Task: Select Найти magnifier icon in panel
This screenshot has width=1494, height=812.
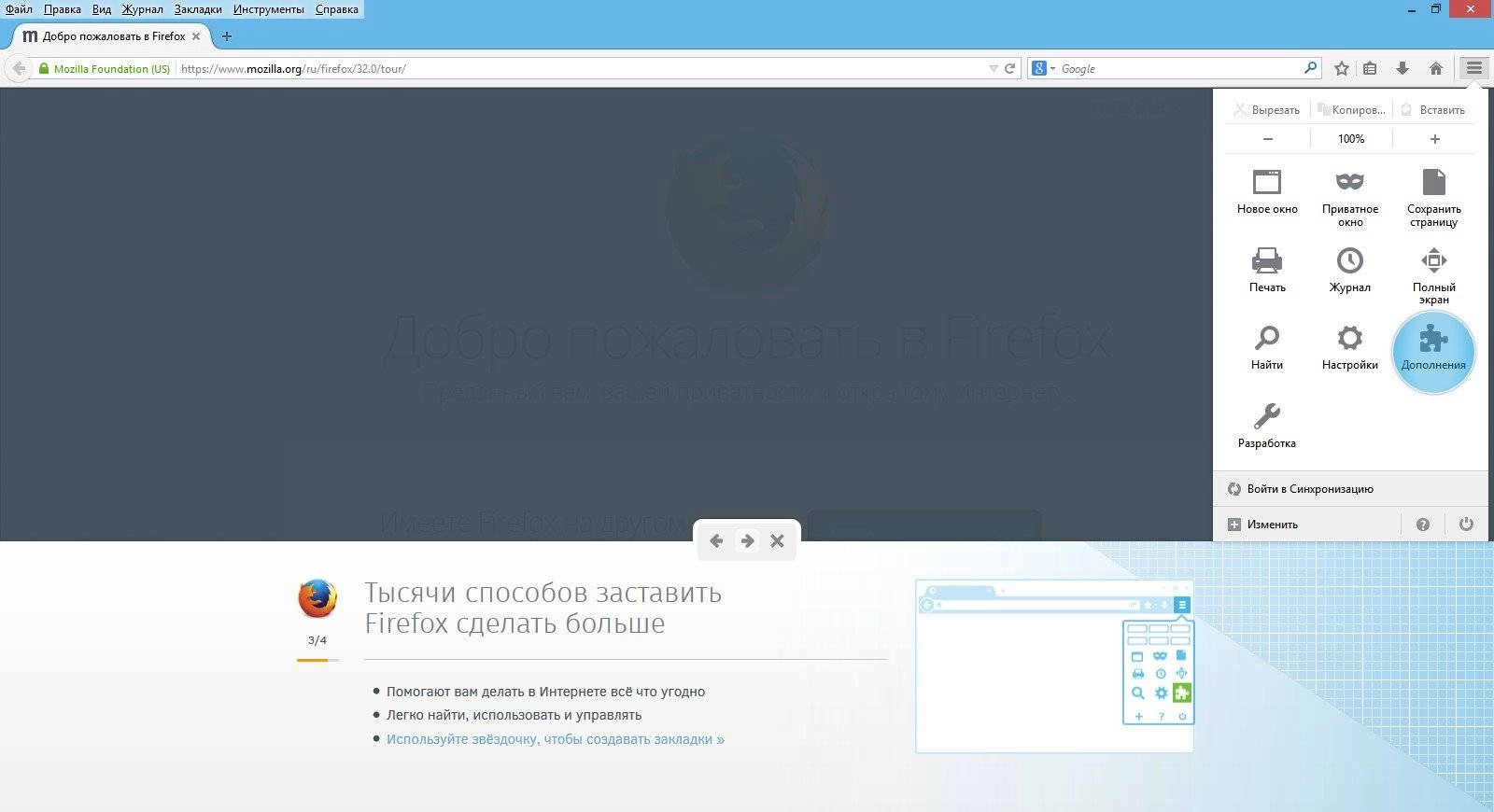Action: click(1267, 347)
